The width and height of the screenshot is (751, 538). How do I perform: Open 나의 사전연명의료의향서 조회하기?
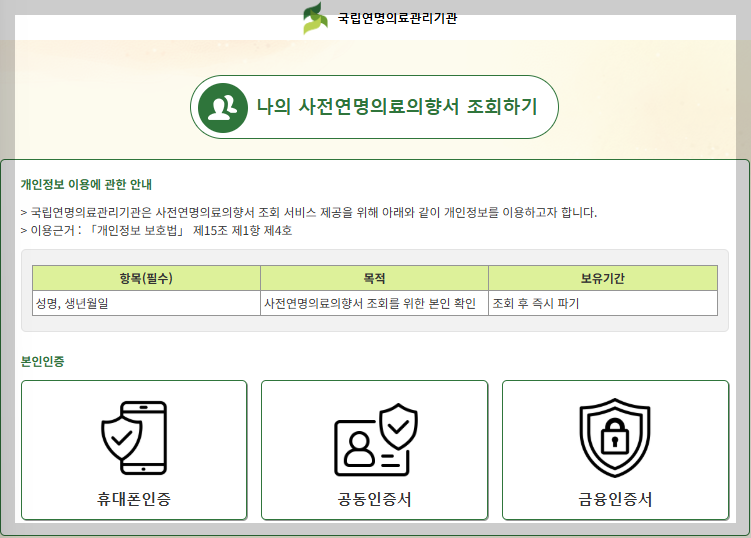pos(374,107)
